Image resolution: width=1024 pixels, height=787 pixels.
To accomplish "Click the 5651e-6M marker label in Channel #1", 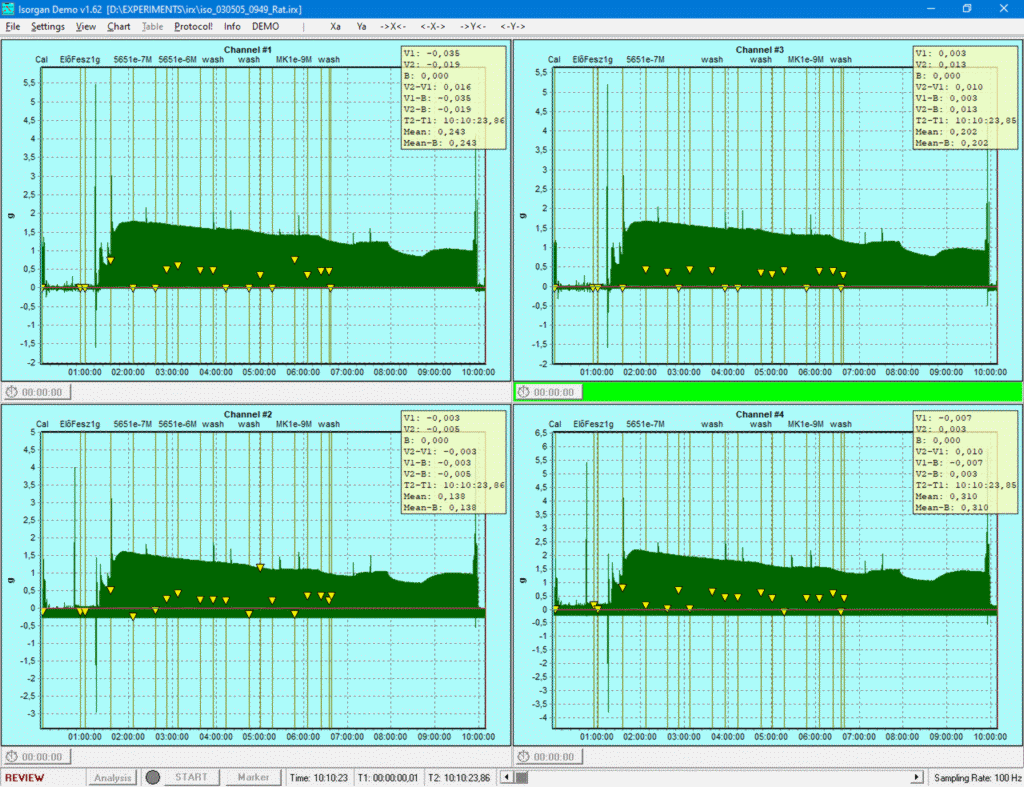I will [x=177, y=59].
